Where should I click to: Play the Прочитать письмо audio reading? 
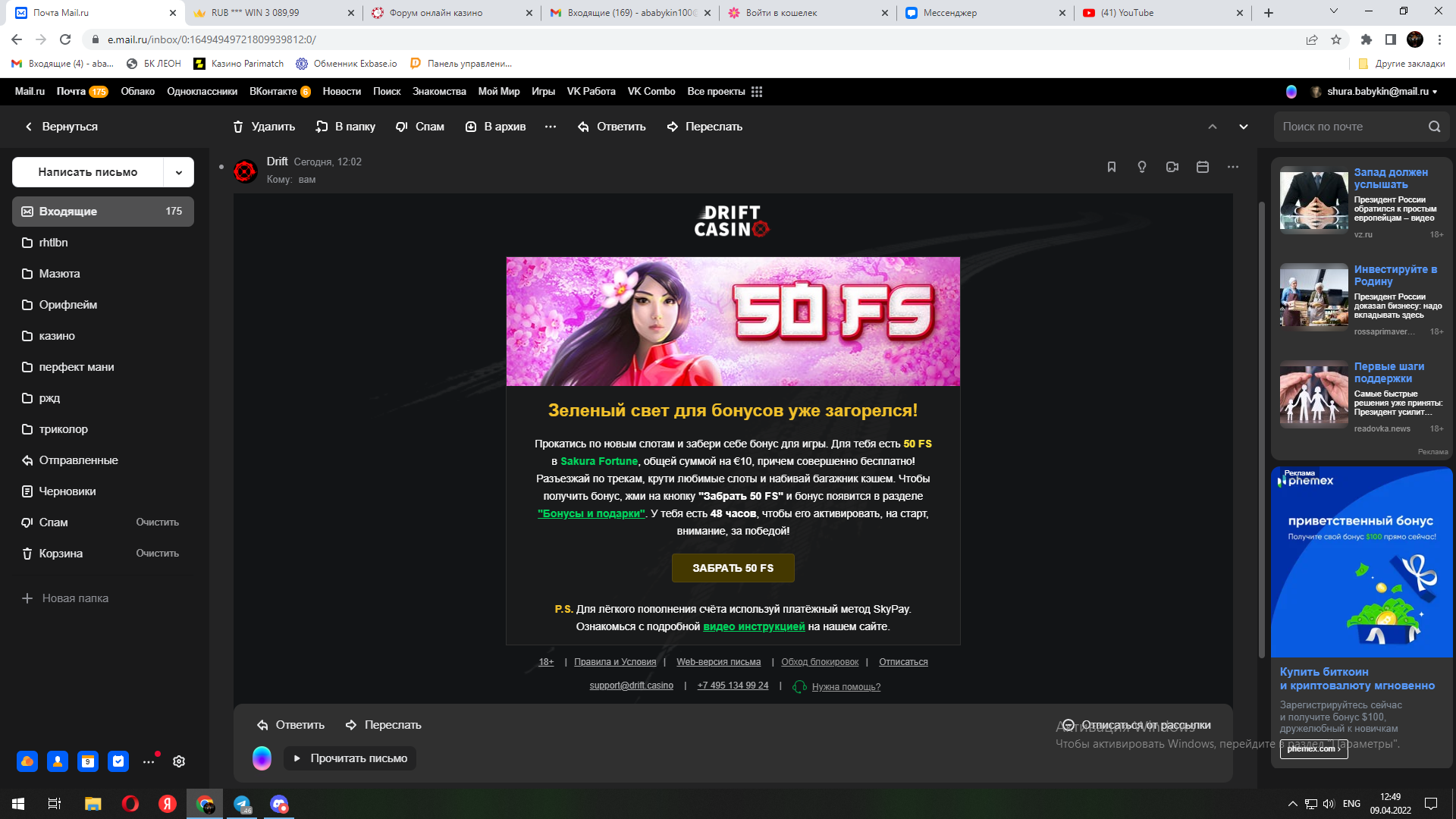pos(350,758)
